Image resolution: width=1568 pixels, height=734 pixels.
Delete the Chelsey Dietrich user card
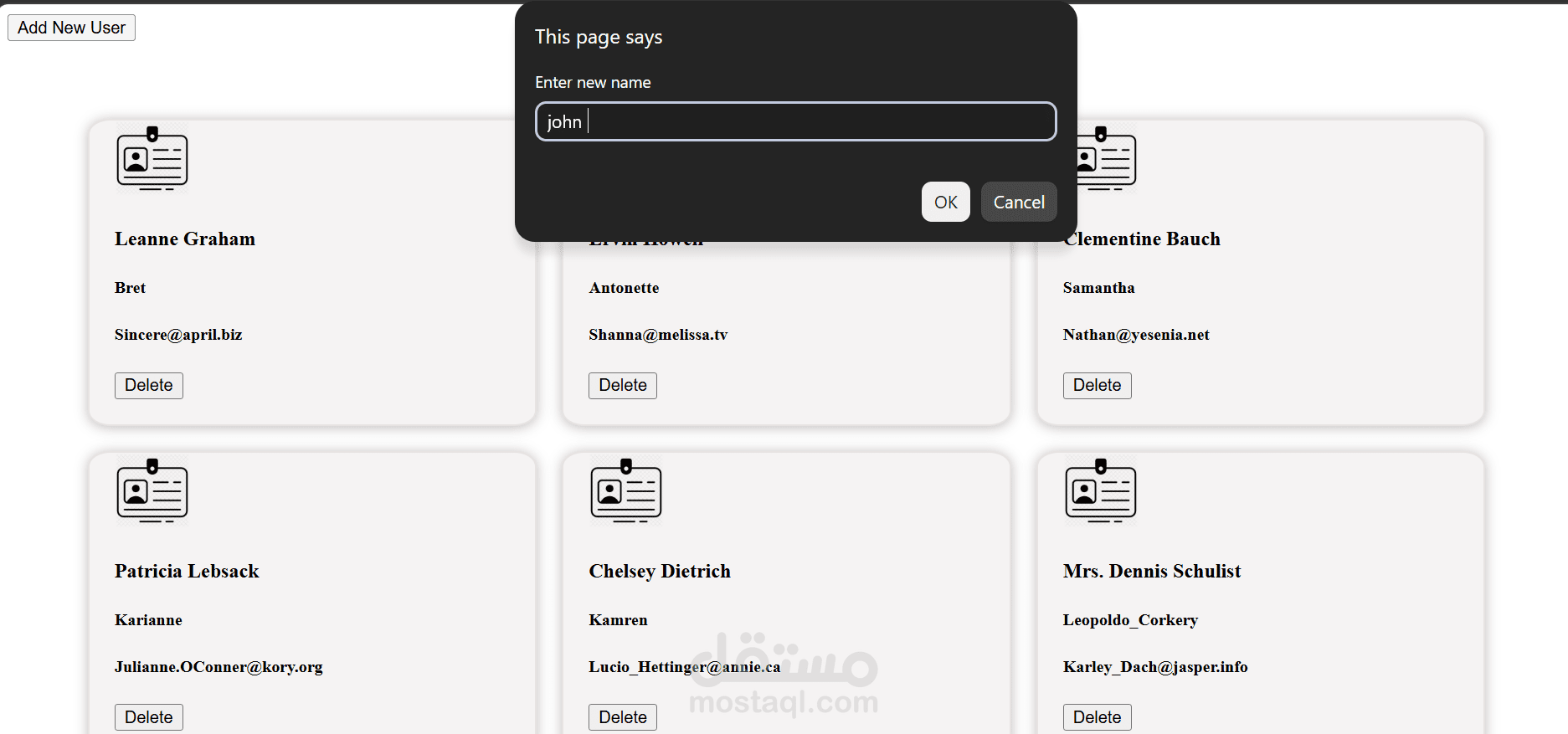pos(623,717)
